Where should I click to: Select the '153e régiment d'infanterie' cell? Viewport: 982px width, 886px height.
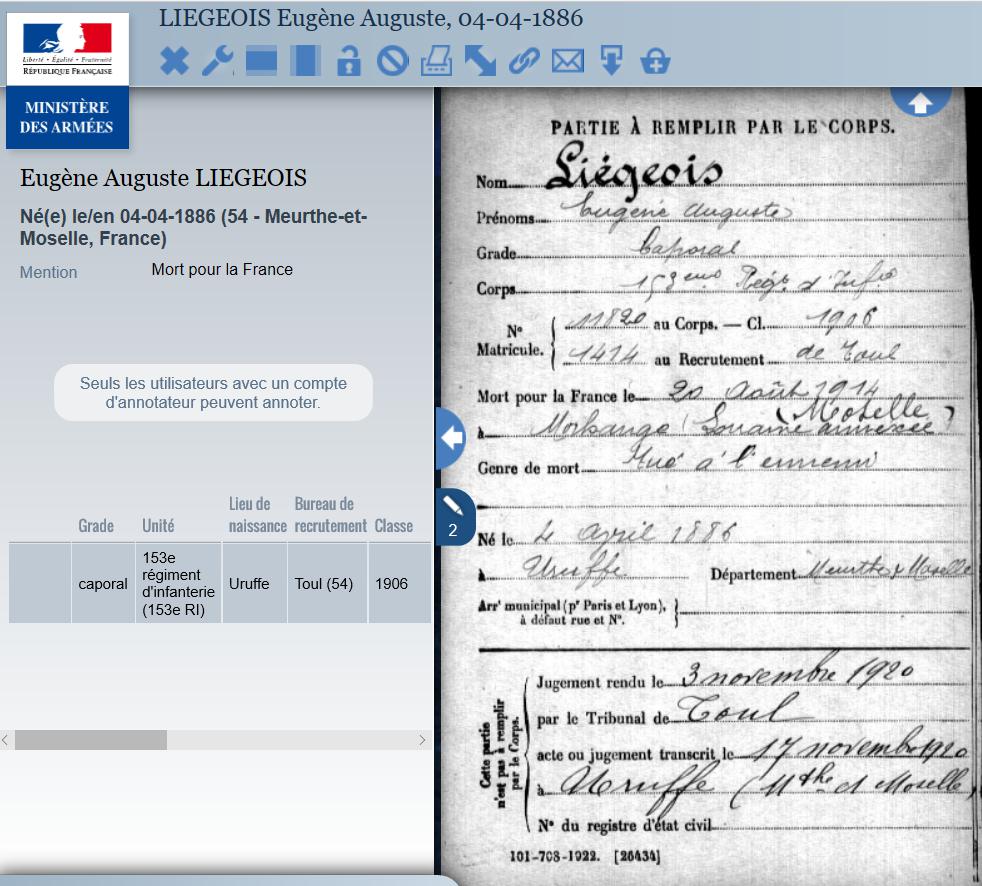(178, 584)
